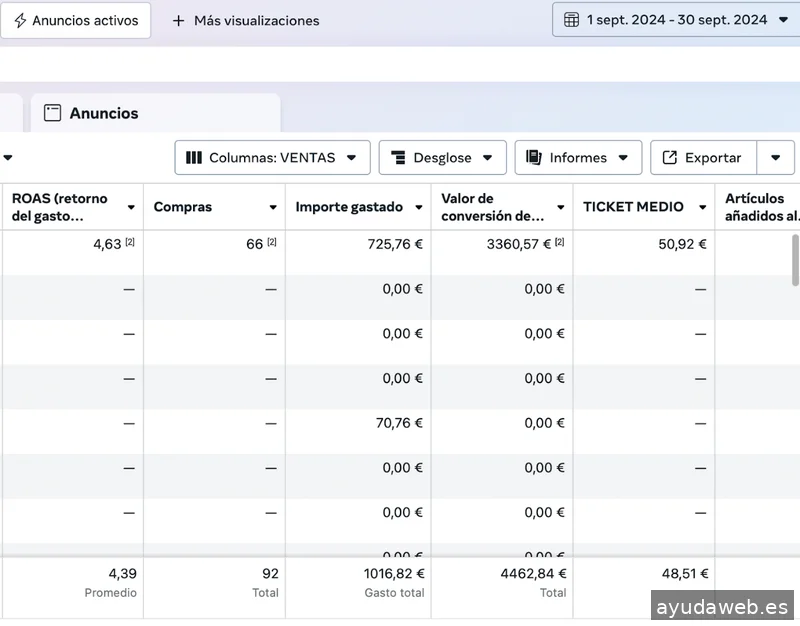Select the Anuncios activos filter button
Screen dimensions: 800x626
coord(76,20)
